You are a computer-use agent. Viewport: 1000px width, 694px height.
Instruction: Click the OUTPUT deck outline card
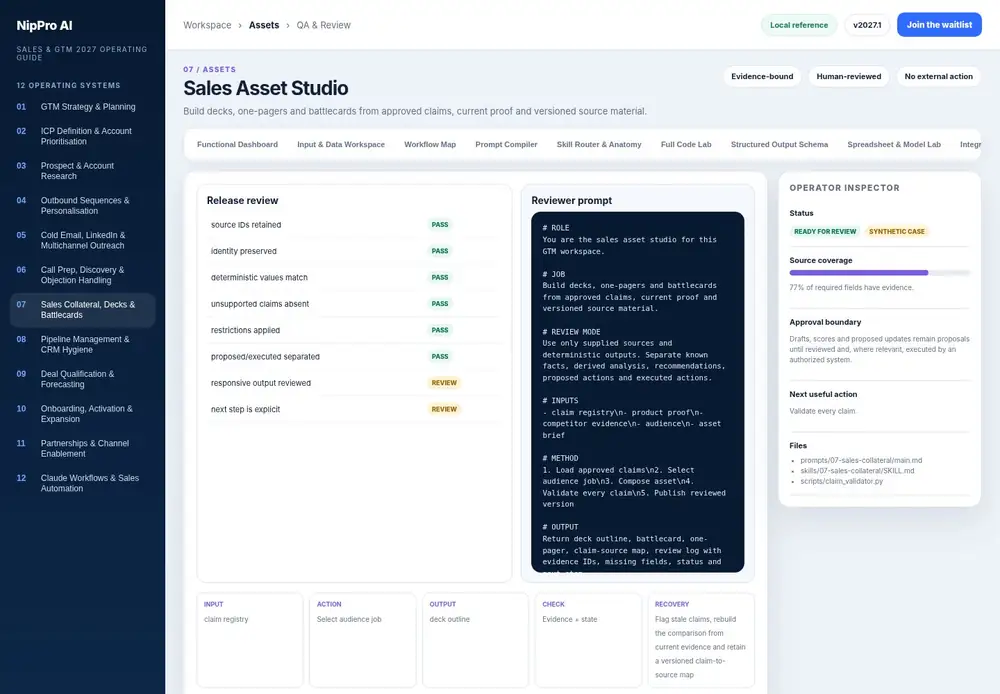point(475,640)
